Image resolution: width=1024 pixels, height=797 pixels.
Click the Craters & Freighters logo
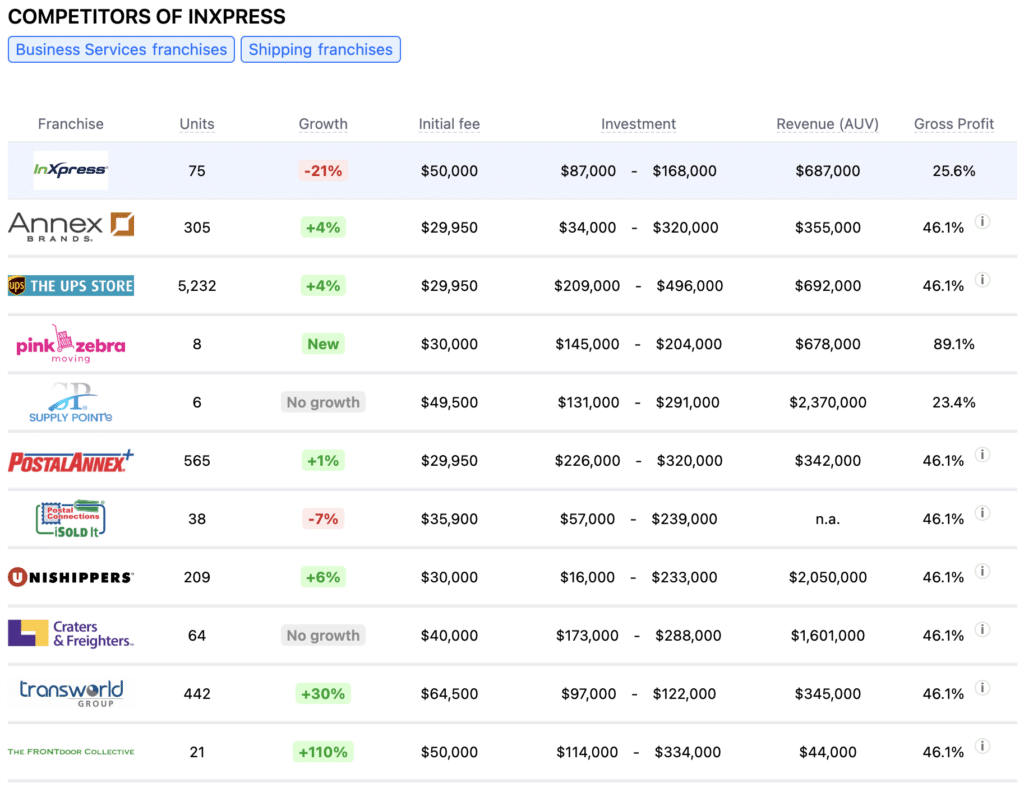pos(71,634)
